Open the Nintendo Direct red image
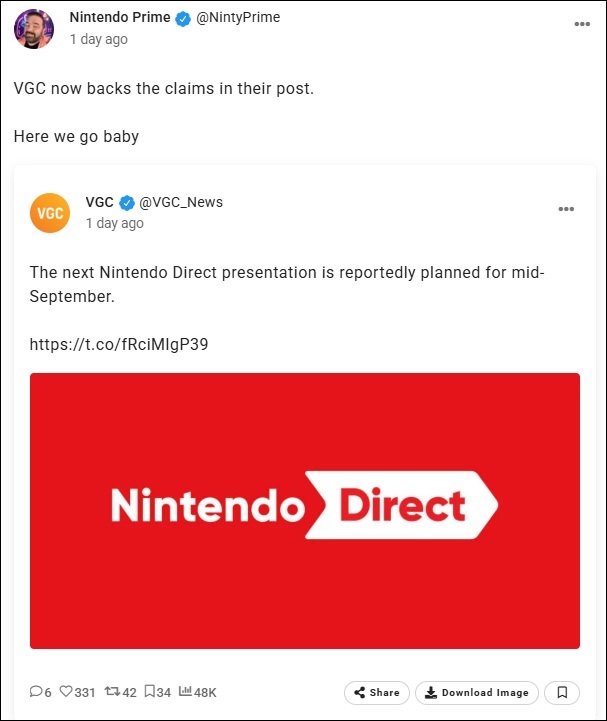This screenshot has height=721, width=607. pyautogui.click(x=305, y=511)
